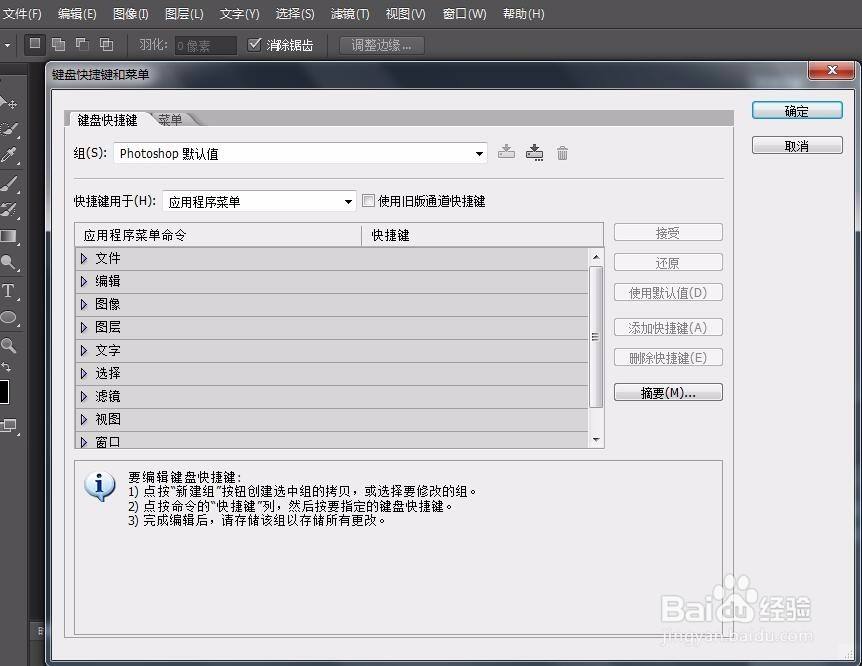Select the Move tool in left toolbar
Screen dimensions: 862x666
9,103
